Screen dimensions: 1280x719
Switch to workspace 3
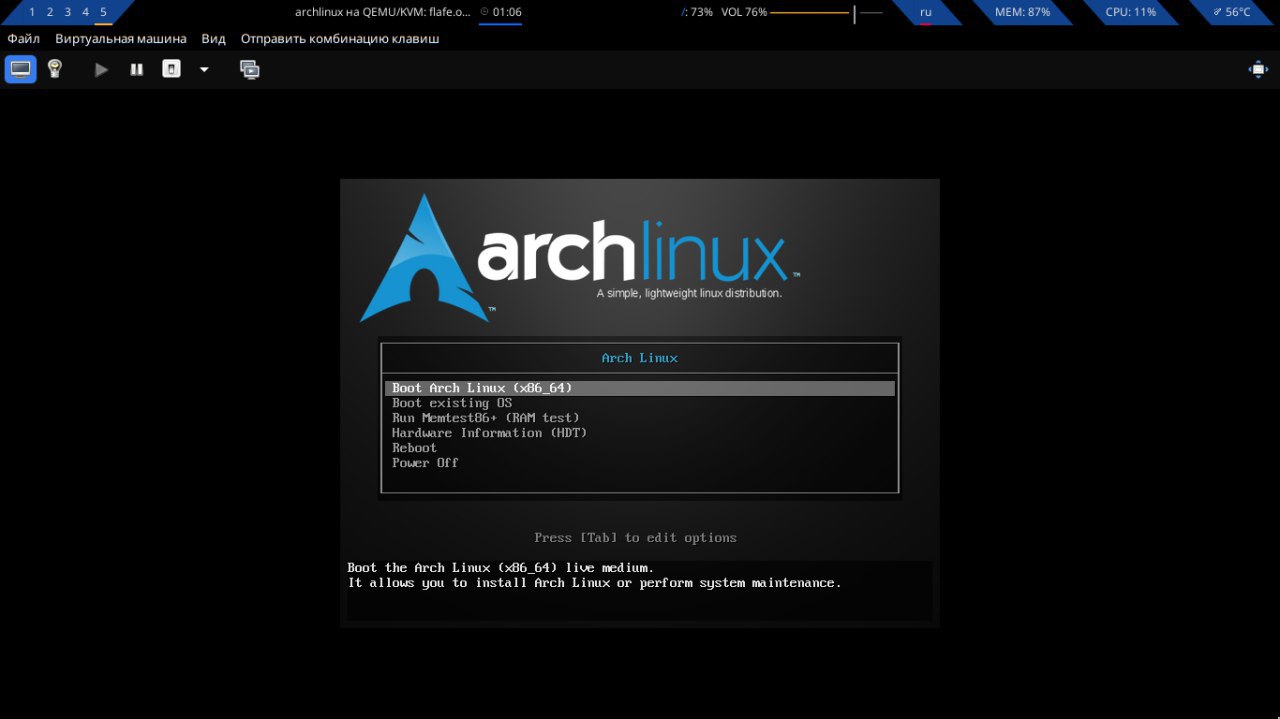(67, 12)
